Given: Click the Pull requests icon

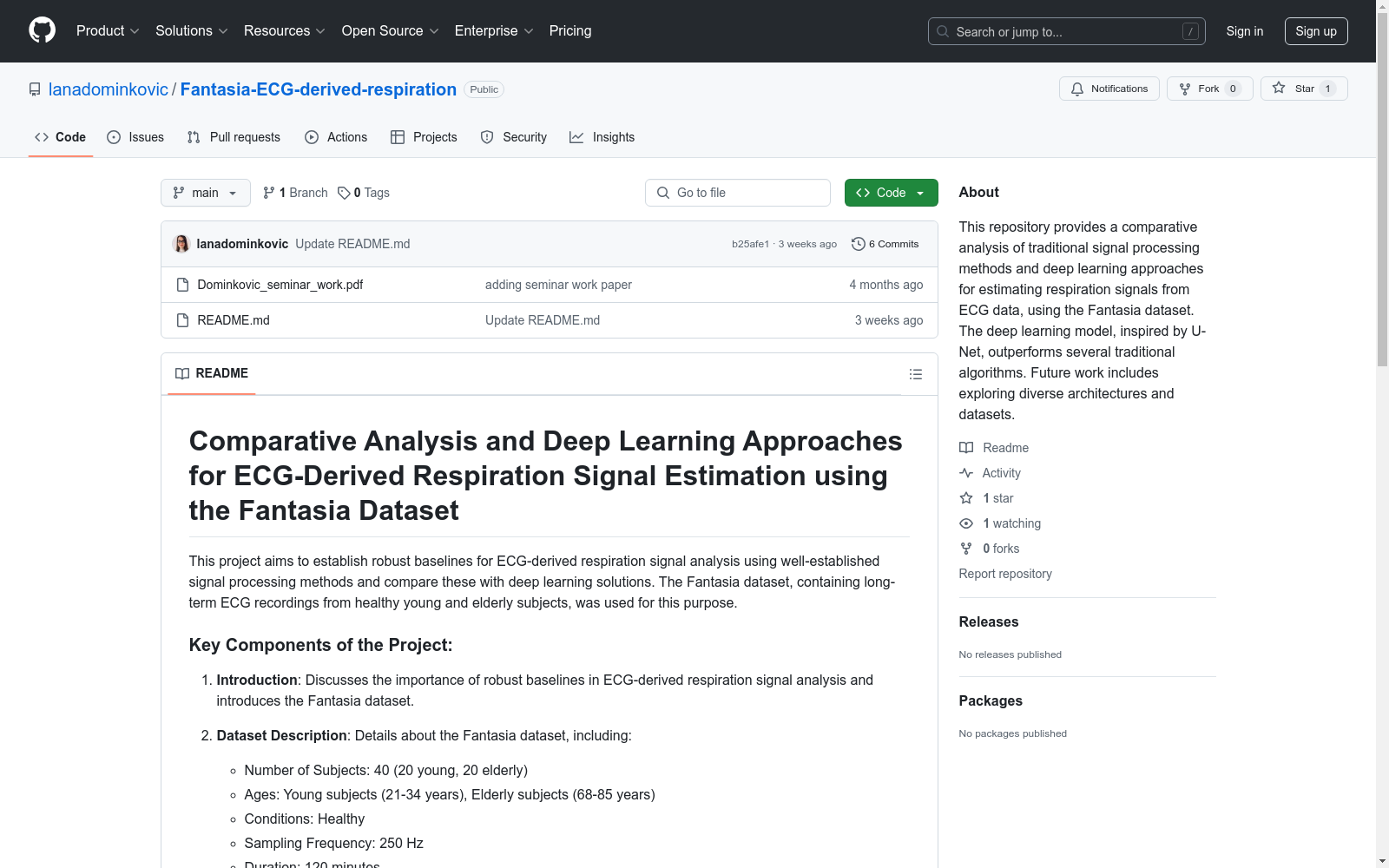Looking at the screenshot, I should [x=194, y=137].
